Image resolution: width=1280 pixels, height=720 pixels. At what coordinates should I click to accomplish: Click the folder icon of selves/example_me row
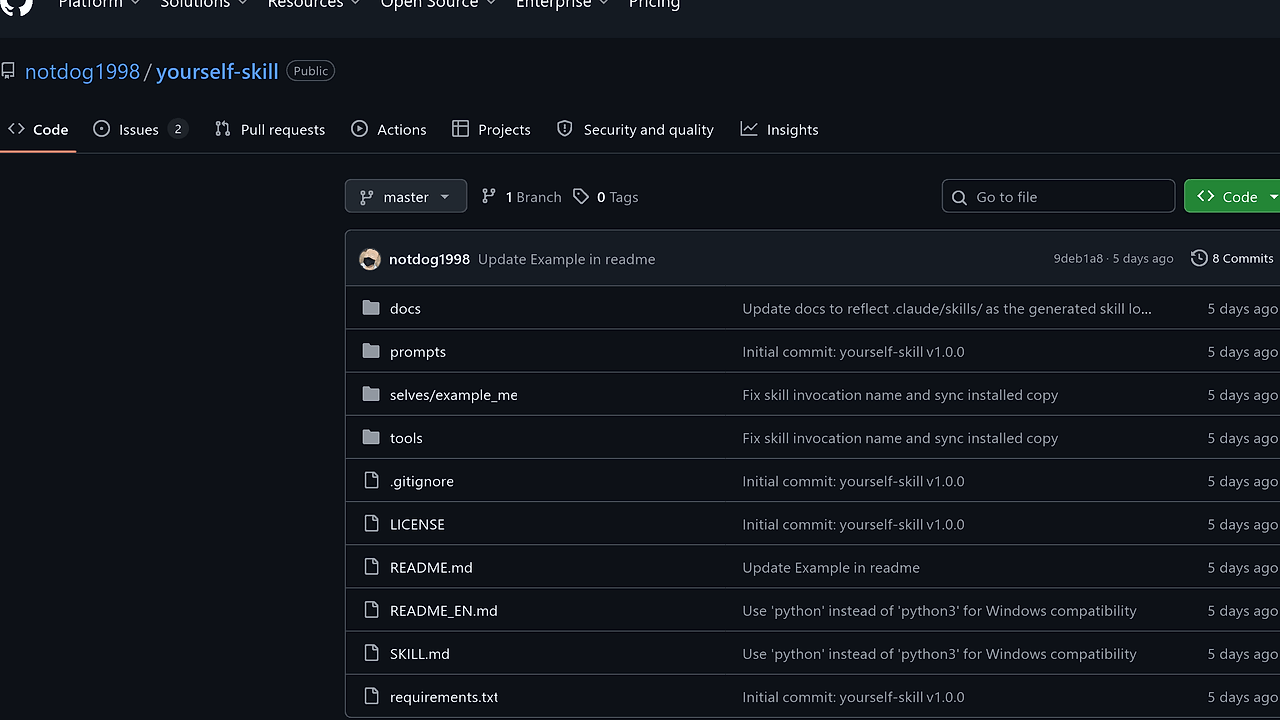coord(371,394)
